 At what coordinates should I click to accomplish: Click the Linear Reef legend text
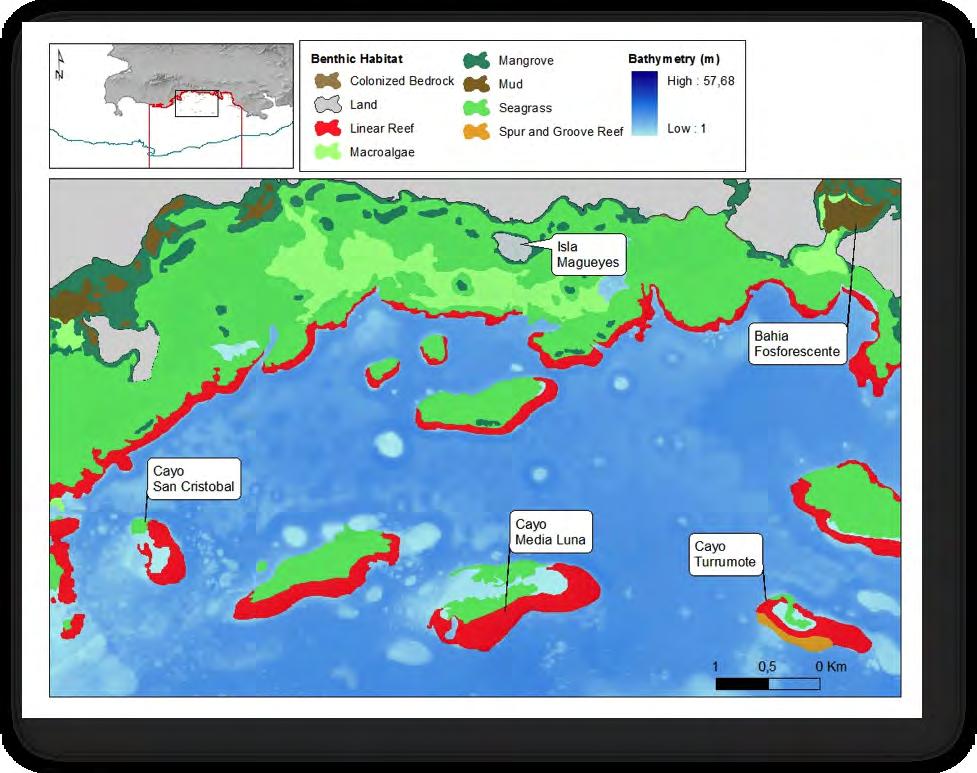(x=382, y=128)
